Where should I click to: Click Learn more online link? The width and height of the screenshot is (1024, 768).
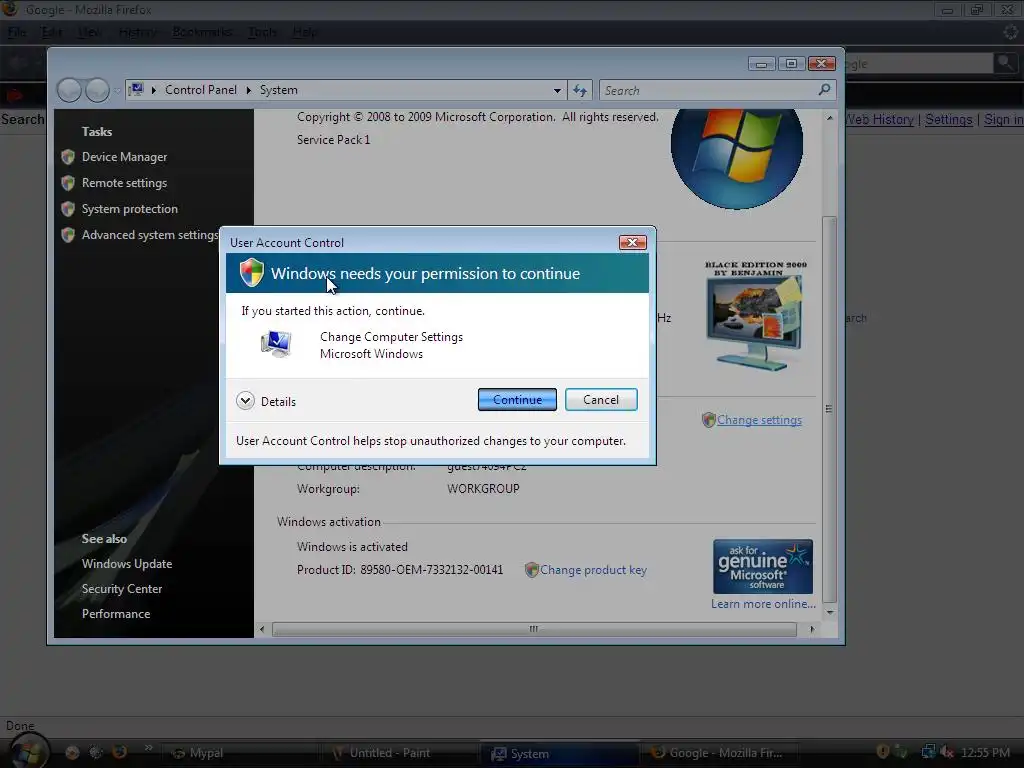click(763, 604)
